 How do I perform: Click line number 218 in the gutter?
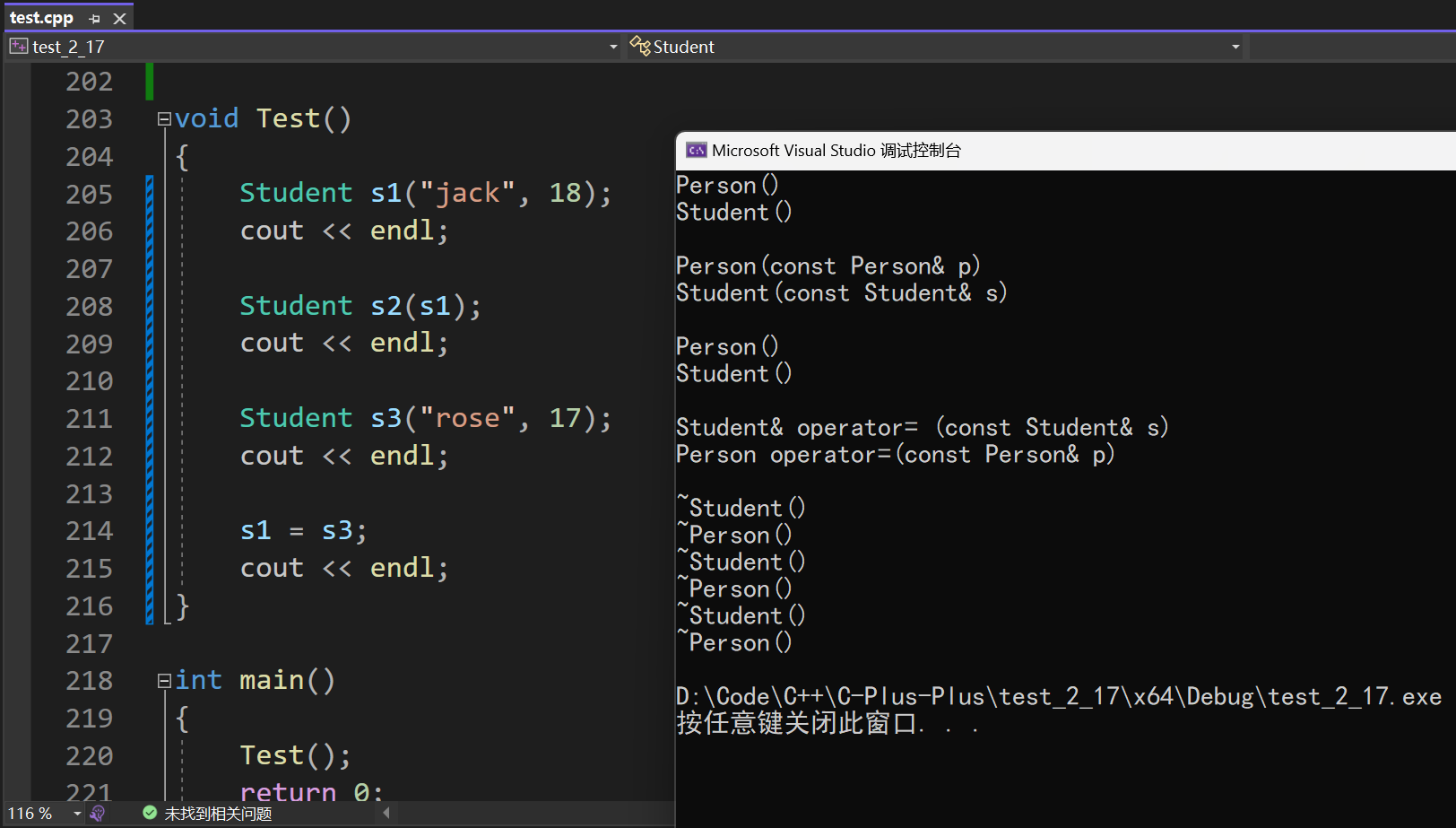tap(90, 681)
